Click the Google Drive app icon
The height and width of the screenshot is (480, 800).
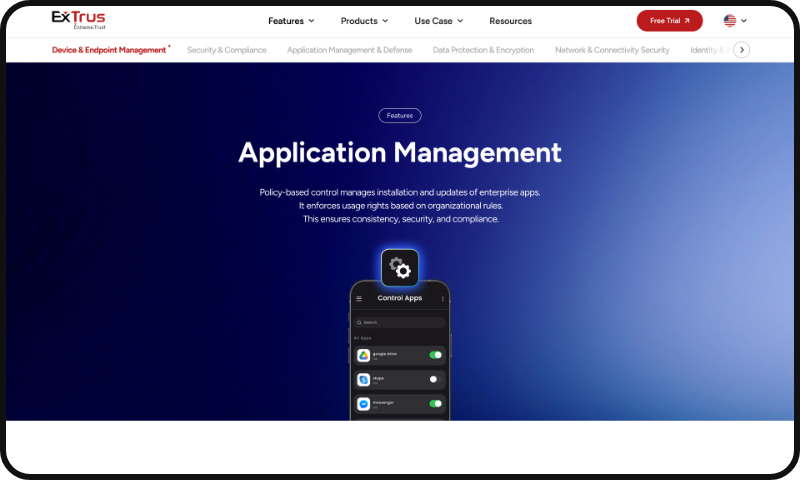(363, 356)
